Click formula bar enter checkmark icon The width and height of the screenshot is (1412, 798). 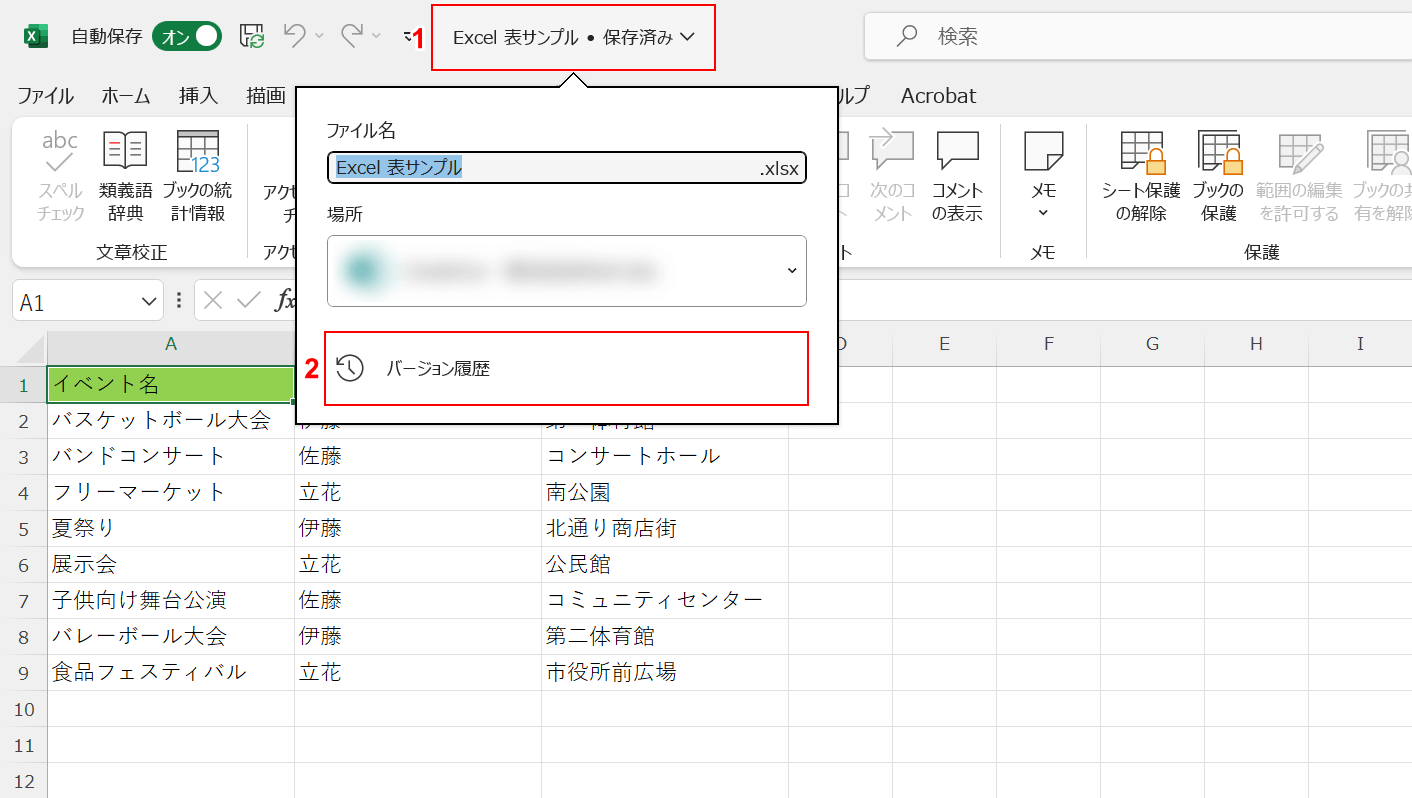[x=250, y=301]
